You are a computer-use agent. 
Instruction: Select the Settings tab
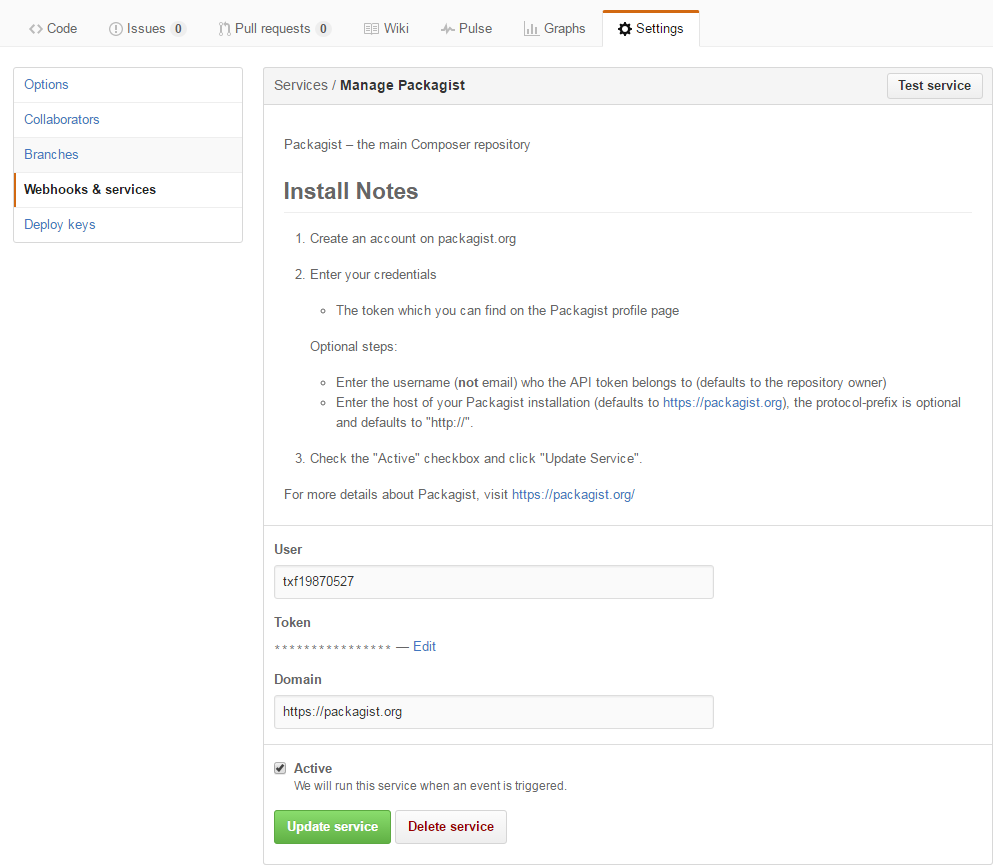click(x=651, y=28)
